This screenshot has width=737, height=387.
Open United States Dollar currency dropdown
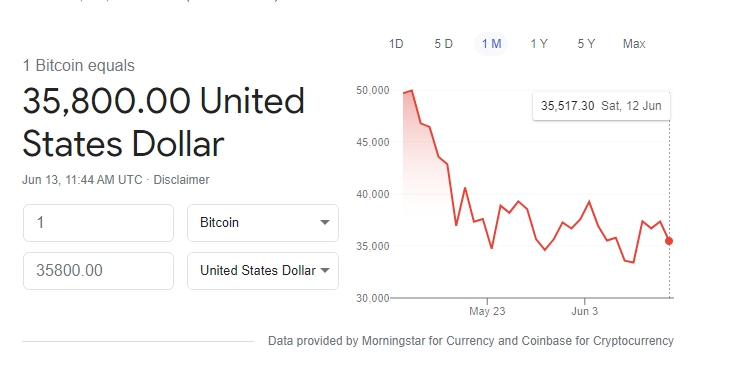point(263,270)
